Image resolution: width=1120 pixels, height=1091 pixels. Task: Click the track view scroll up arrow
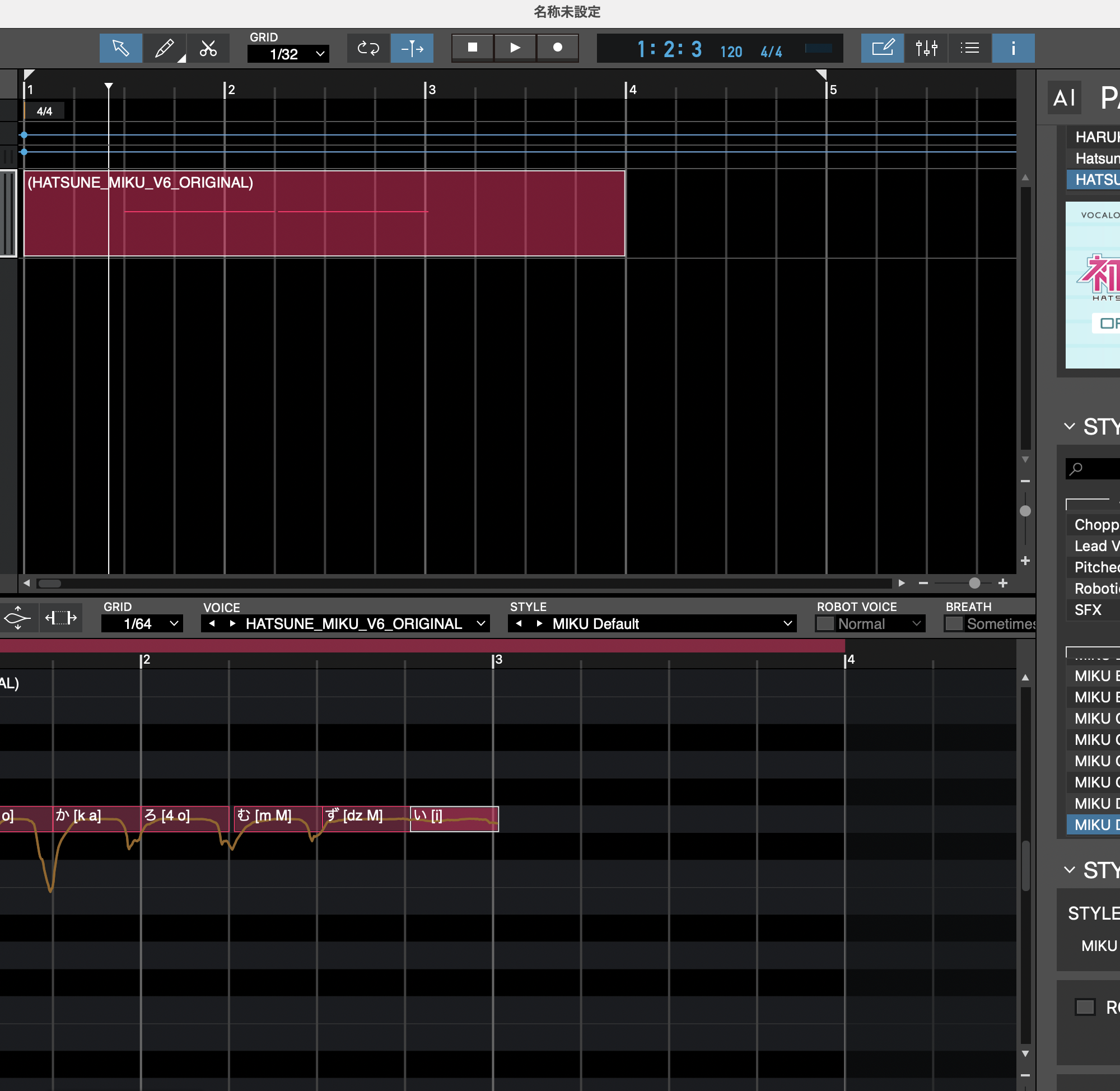pyautogui.click(x=1025, y=178)
